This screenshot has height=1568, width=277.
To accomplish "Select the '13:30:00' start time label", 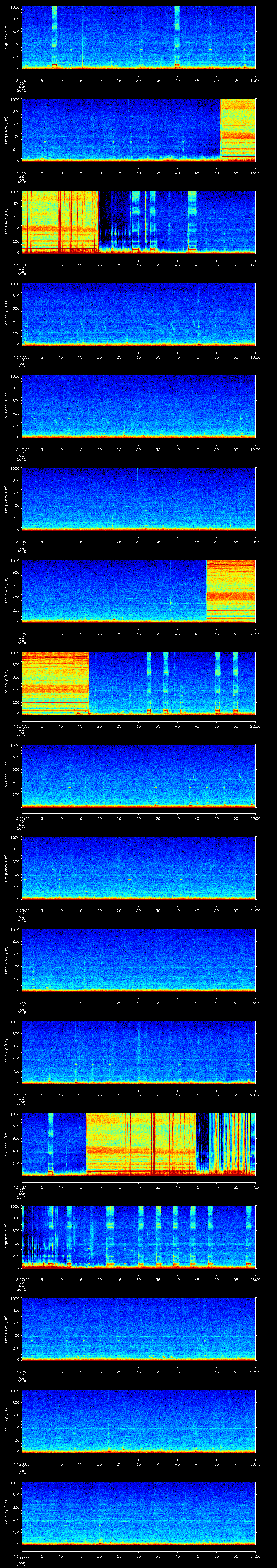I will [21, 1556].
